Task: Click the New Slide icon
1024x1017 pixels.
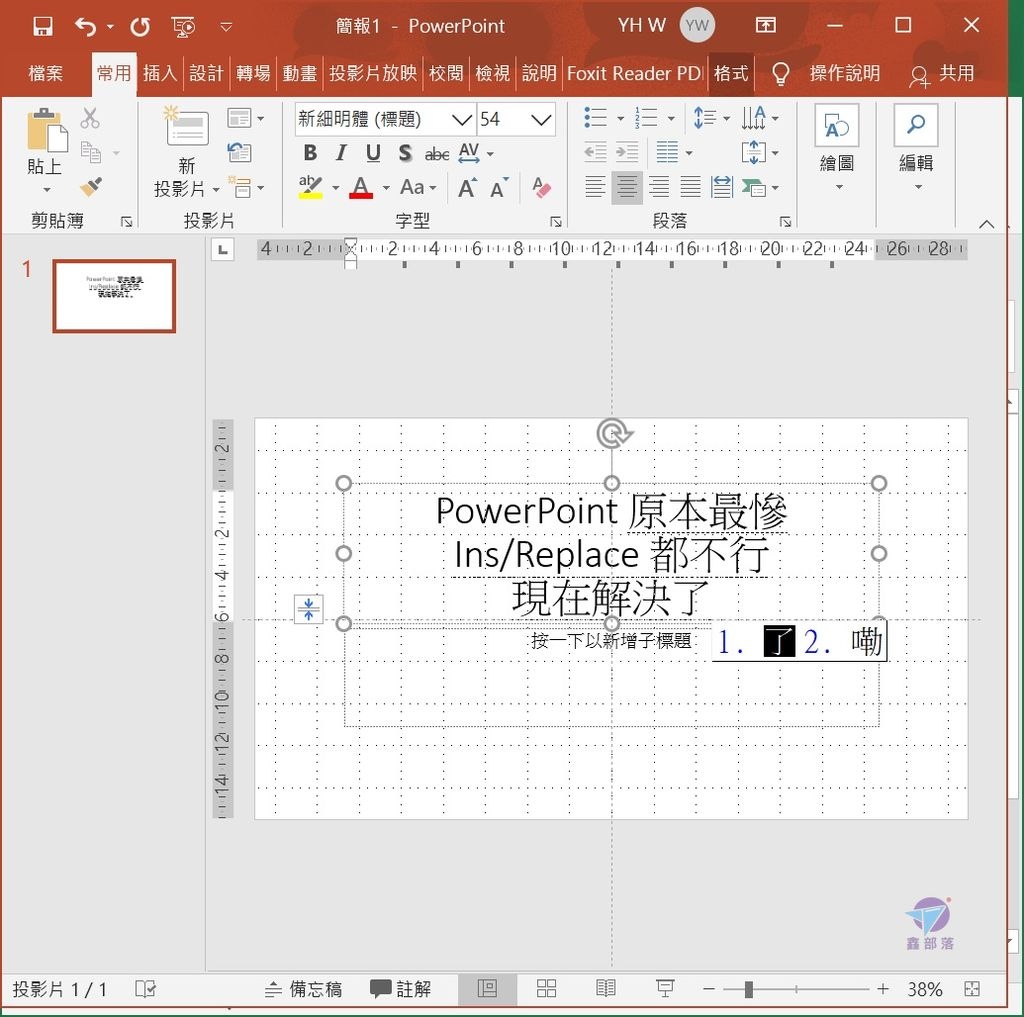Action: click(187, 125)
